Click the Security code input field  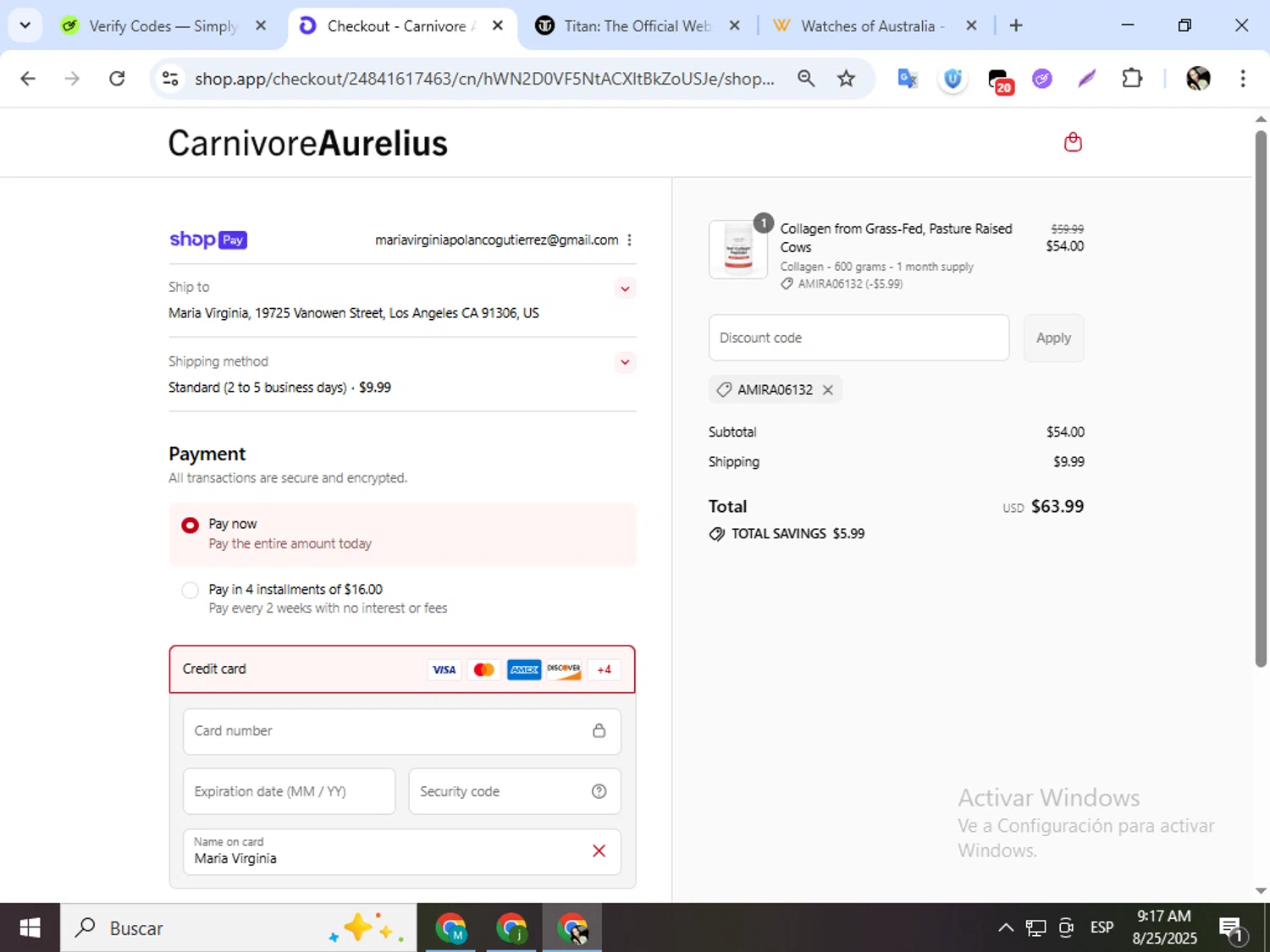(x=514, y=791)
